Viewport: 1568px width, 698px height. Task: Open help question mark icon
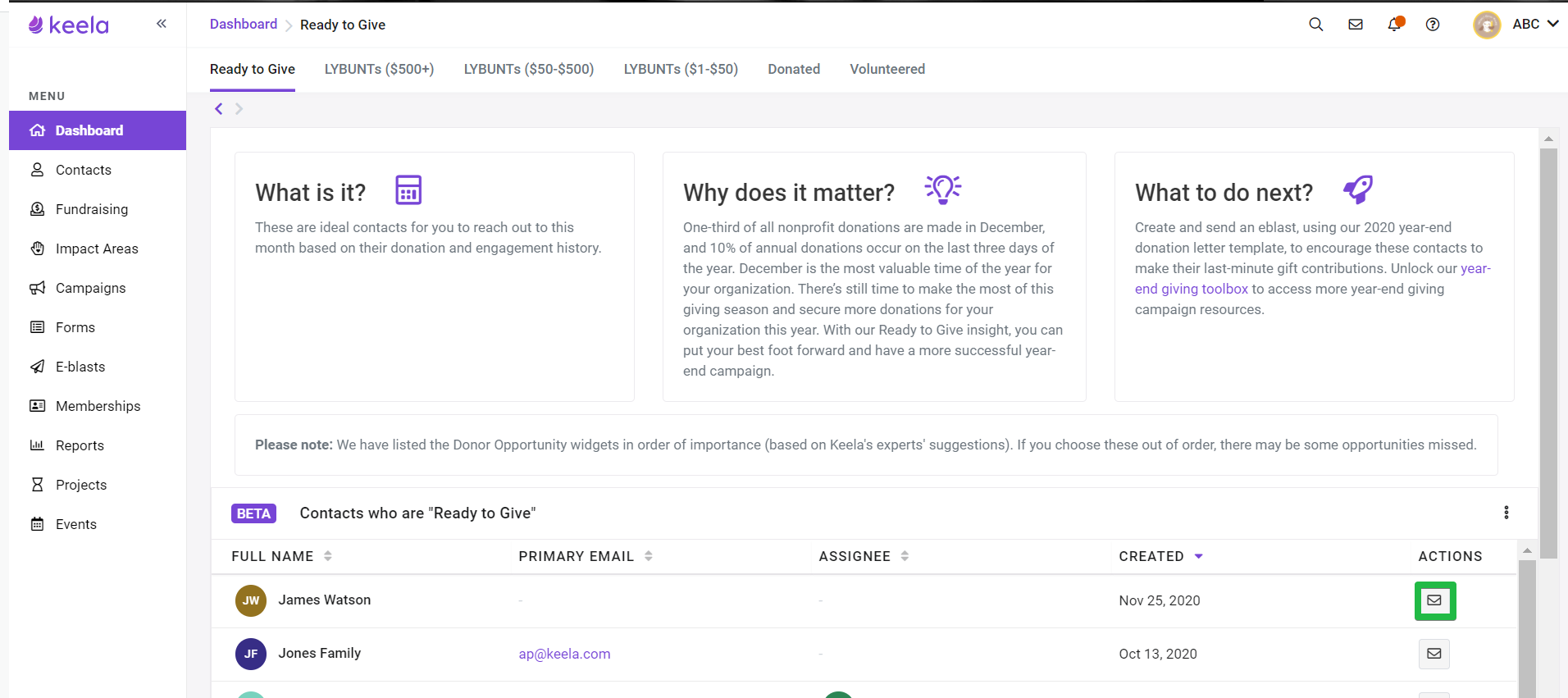[1433, 25]
